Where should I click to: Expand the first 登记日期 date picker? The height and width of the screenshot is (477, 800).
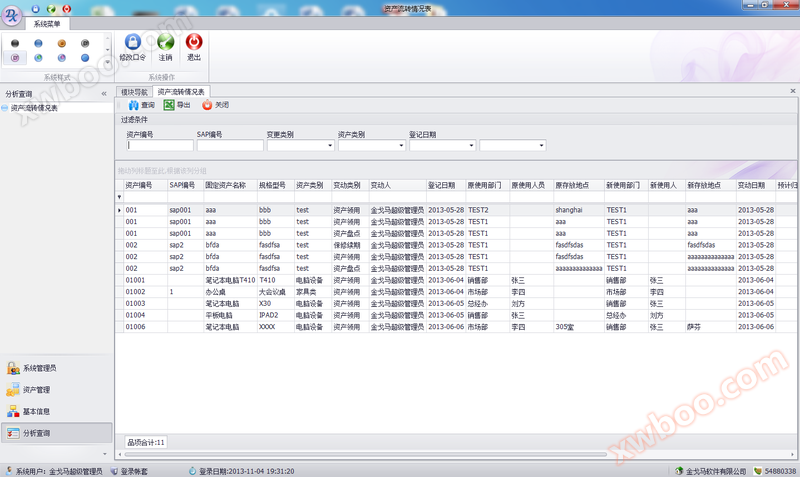(x=470, y=145)
